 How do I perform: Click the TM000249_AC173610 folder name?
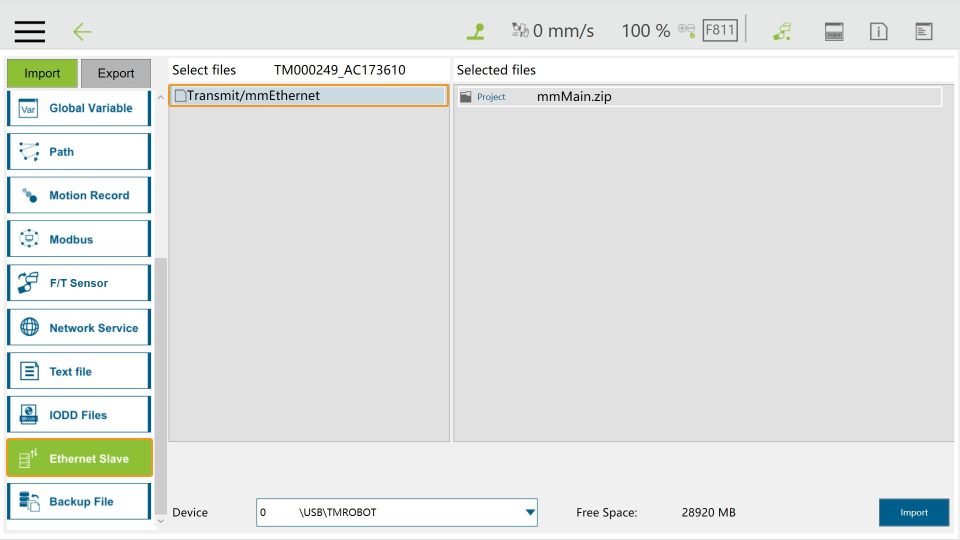pyautogui.click(x=340, y=70)
